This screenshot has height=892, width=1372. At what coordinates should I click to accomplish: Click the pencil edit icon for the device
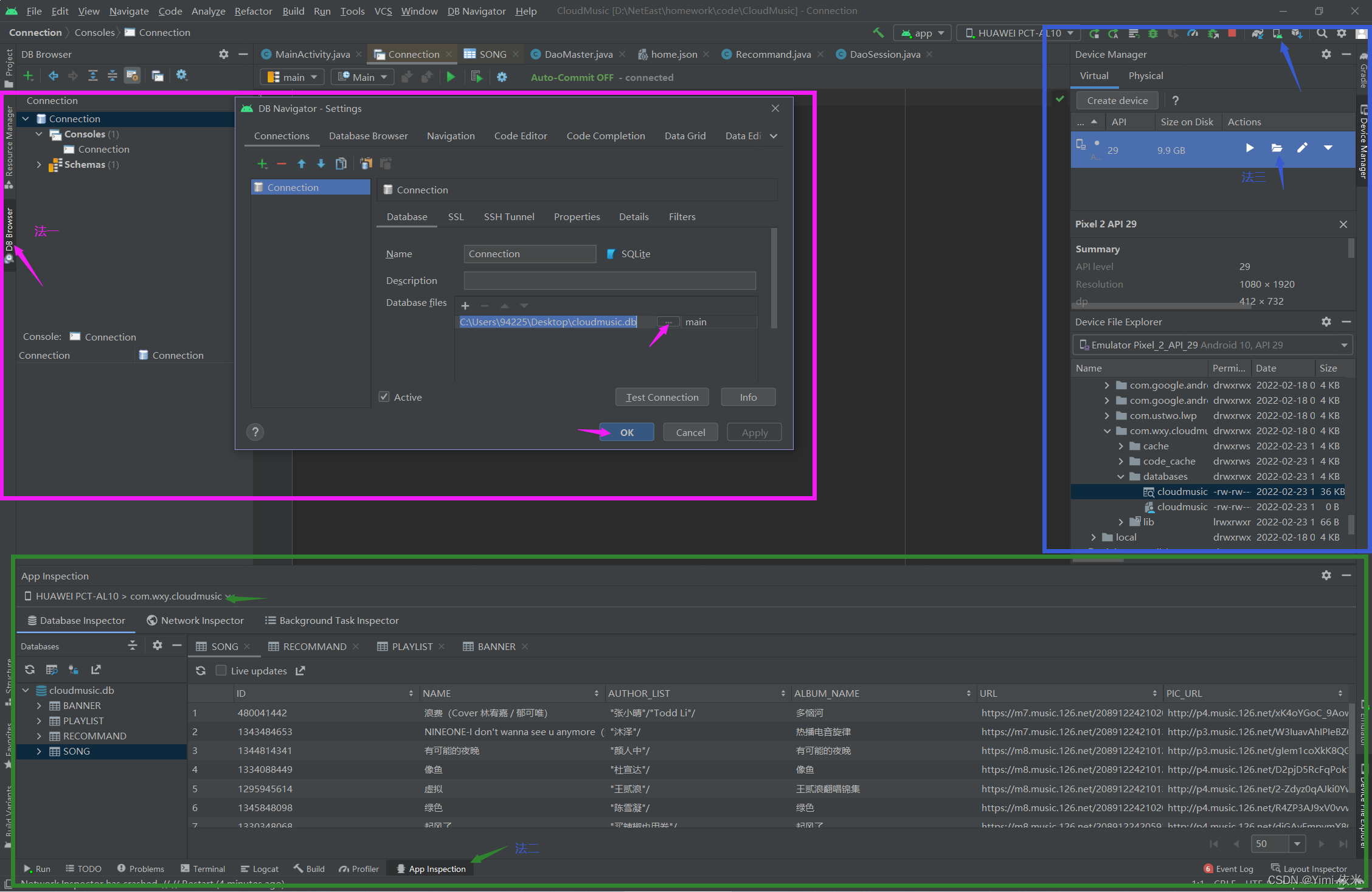[1302, 148]
